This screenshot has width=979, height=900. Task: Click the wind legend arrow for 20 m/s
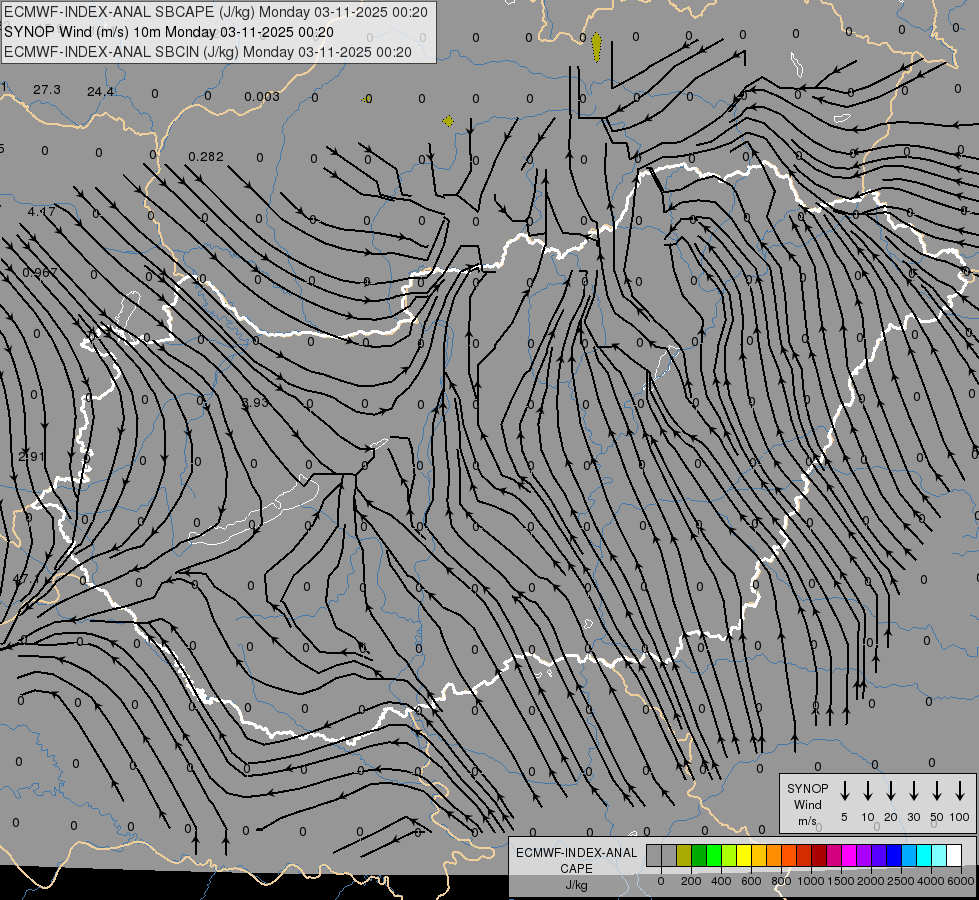coord(890,791)
